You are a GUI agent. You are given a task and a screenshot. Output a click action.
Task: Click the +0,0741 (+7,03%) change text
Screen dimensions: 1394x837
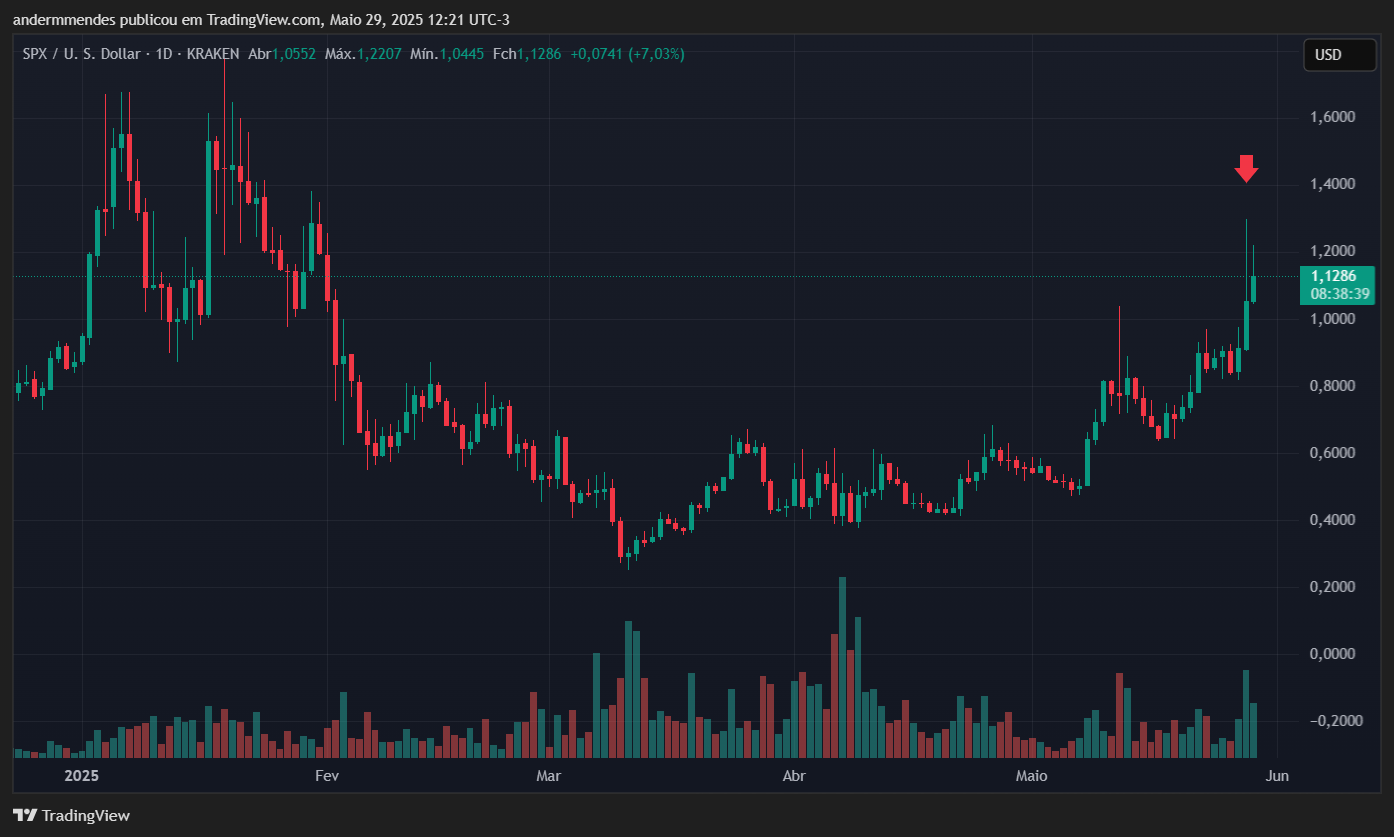tap(627, 54)
